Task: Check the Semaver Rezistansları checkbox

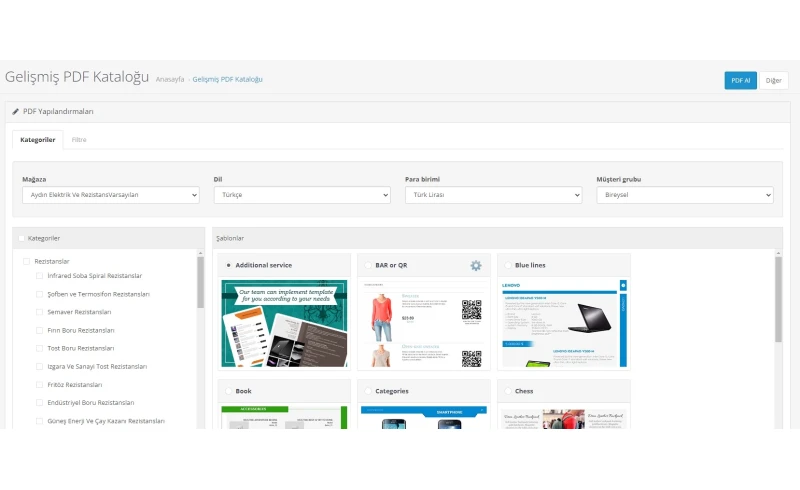Action: point(39,312)
